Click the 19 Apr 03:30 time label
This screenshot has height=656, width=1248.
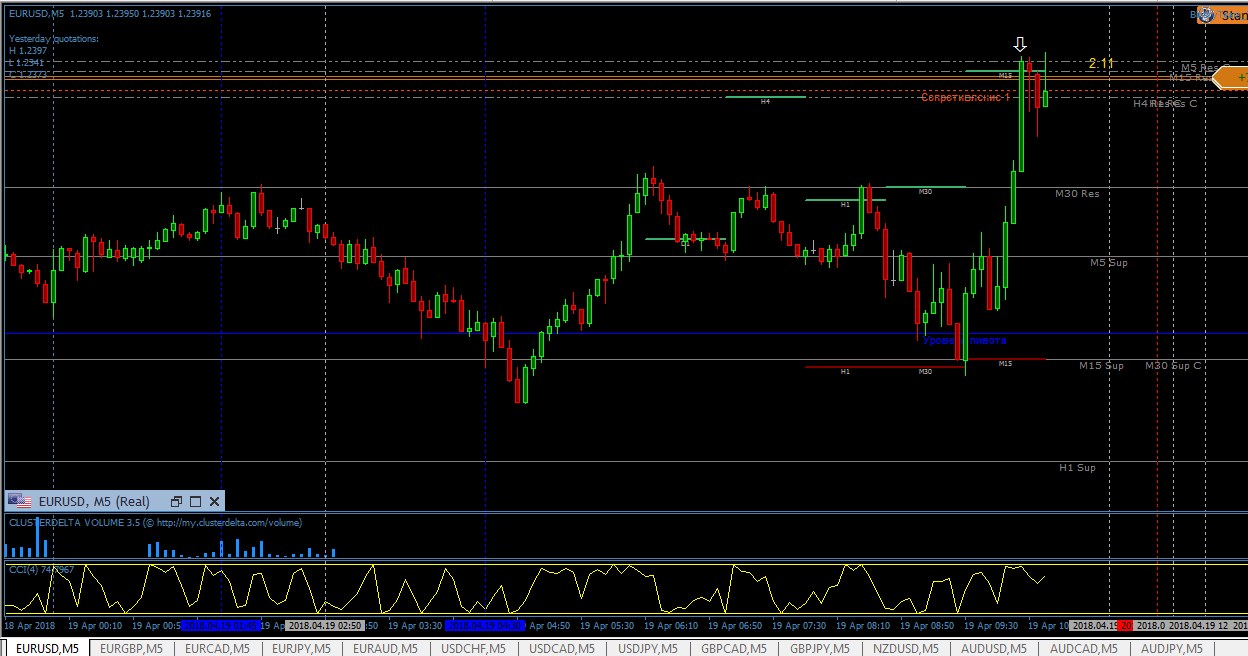pos(415,625)
